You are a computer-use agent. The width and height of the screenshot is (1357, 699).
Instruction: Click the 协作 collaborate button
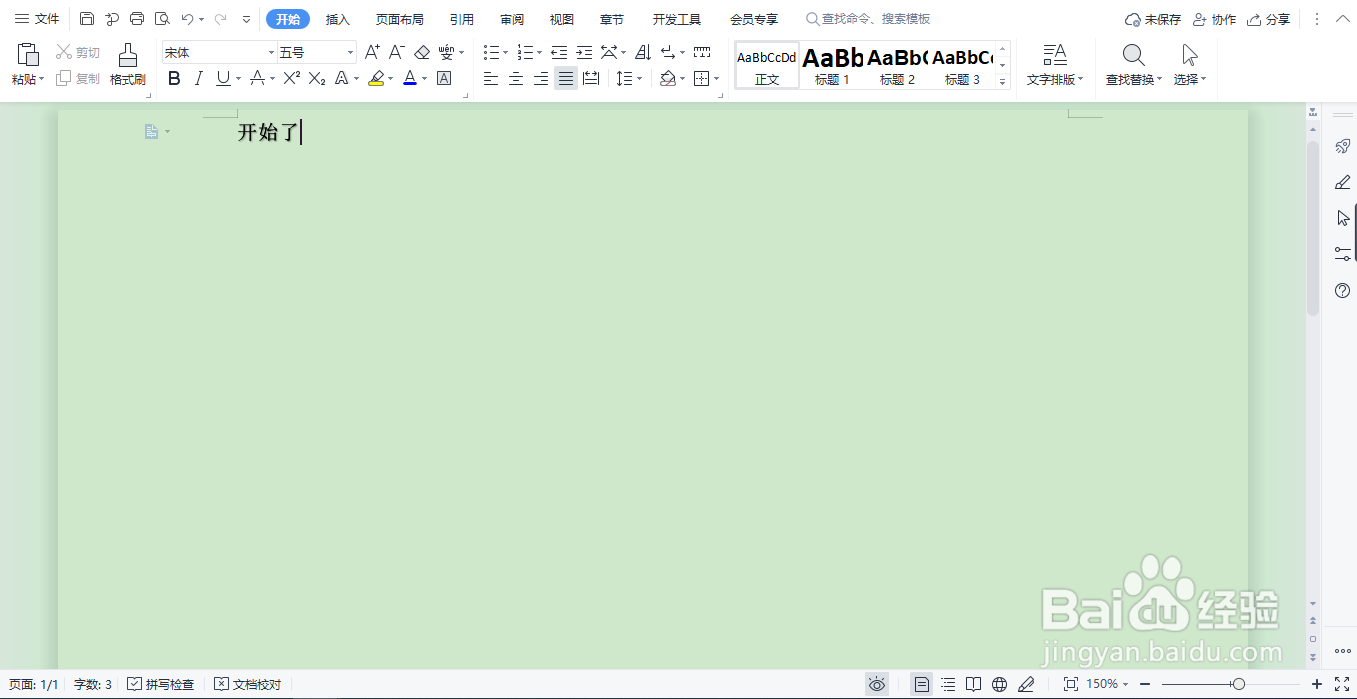[x=1214, y=19]
